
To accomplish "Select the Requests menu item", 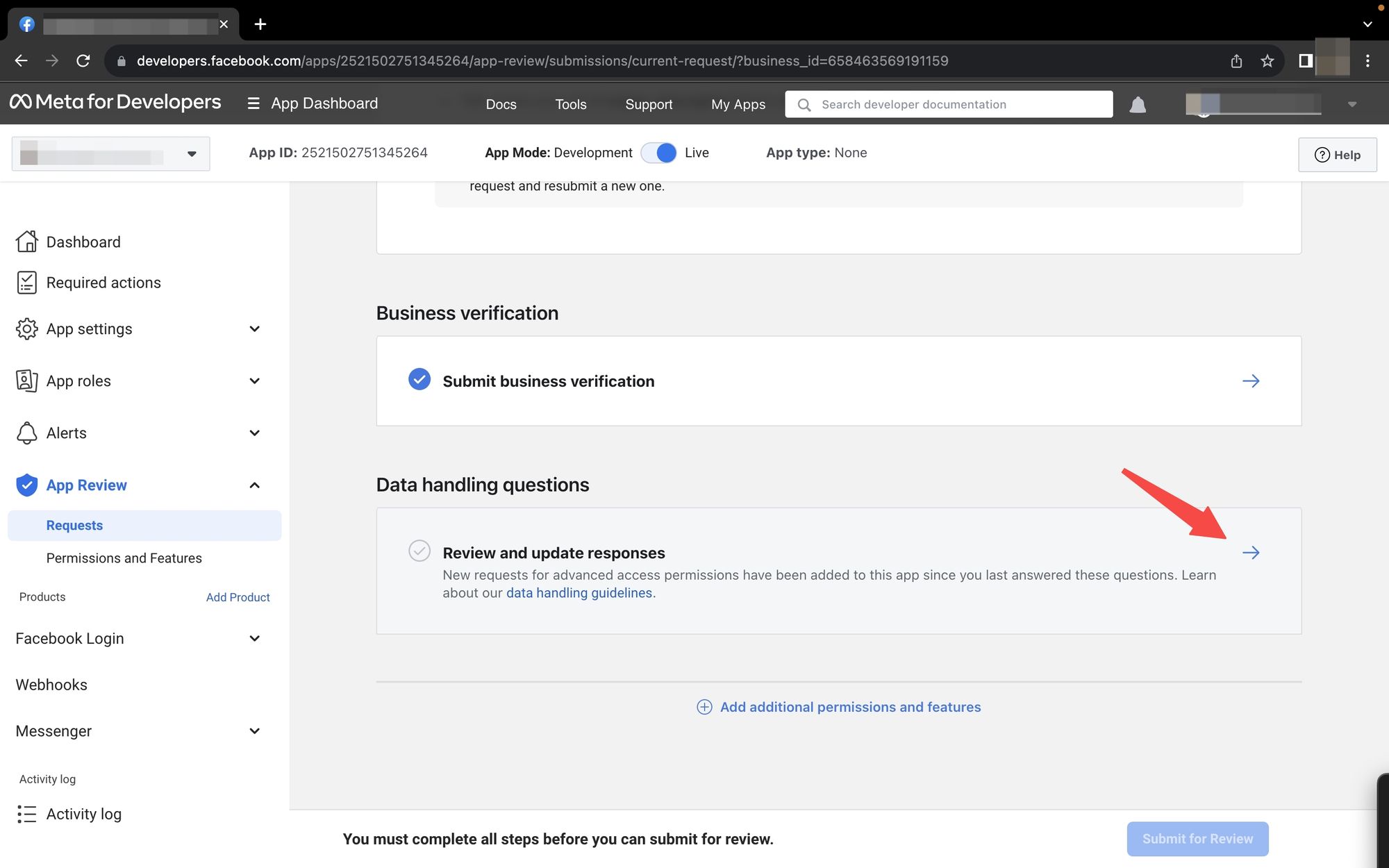I will [74, 525].
